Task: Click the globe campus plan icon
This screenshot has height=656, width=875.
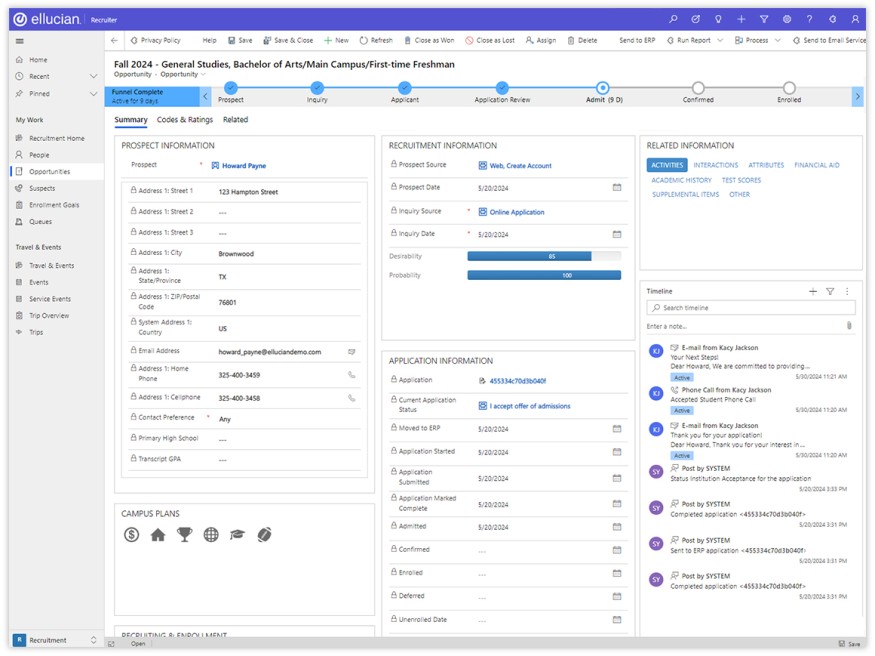Action: pos(210,535)
